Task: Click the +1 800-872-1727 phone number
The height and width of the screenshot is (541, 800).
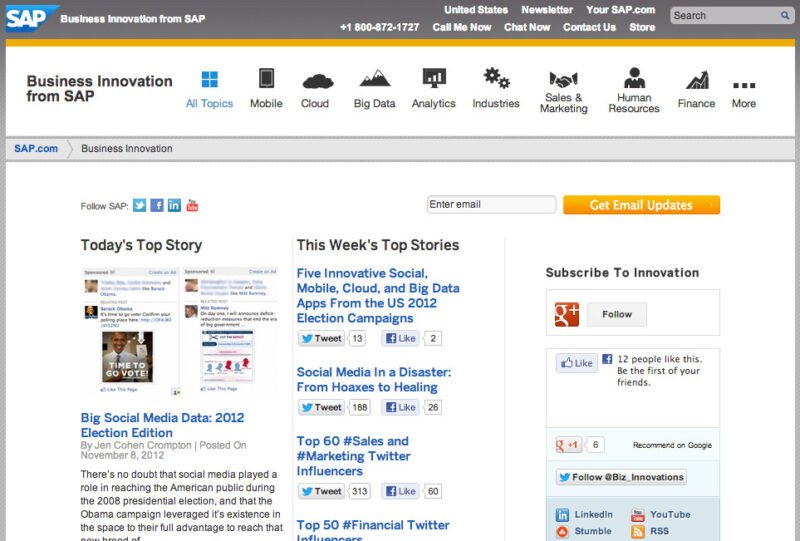Action: tap(380, 27)
